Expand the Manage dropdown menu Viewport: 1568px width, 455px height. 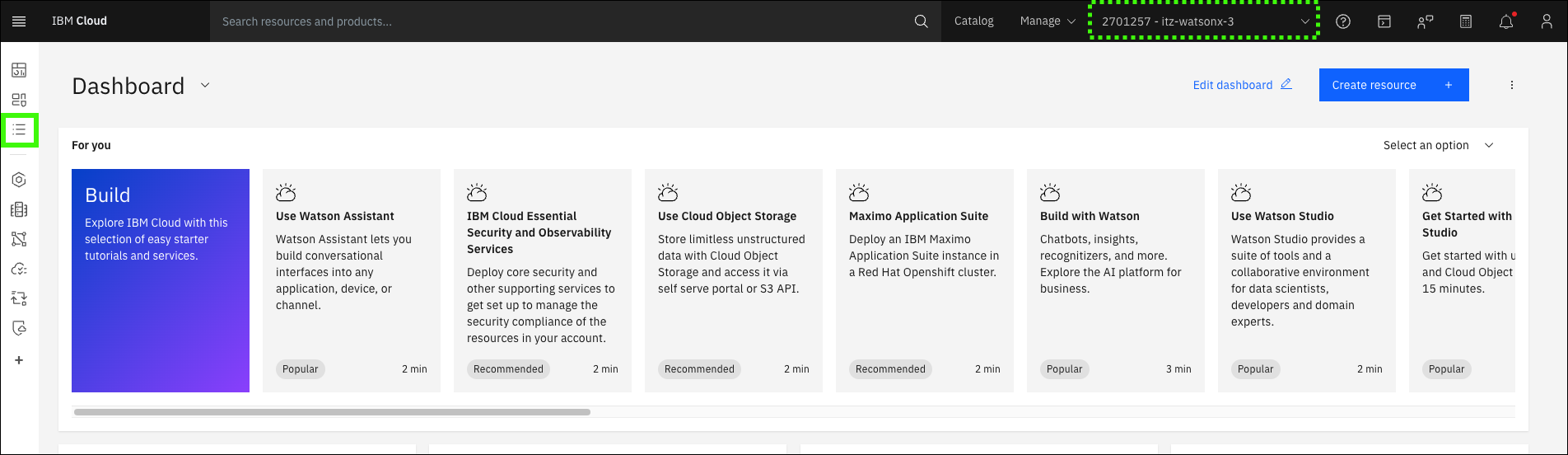[x=1047, y=21]
